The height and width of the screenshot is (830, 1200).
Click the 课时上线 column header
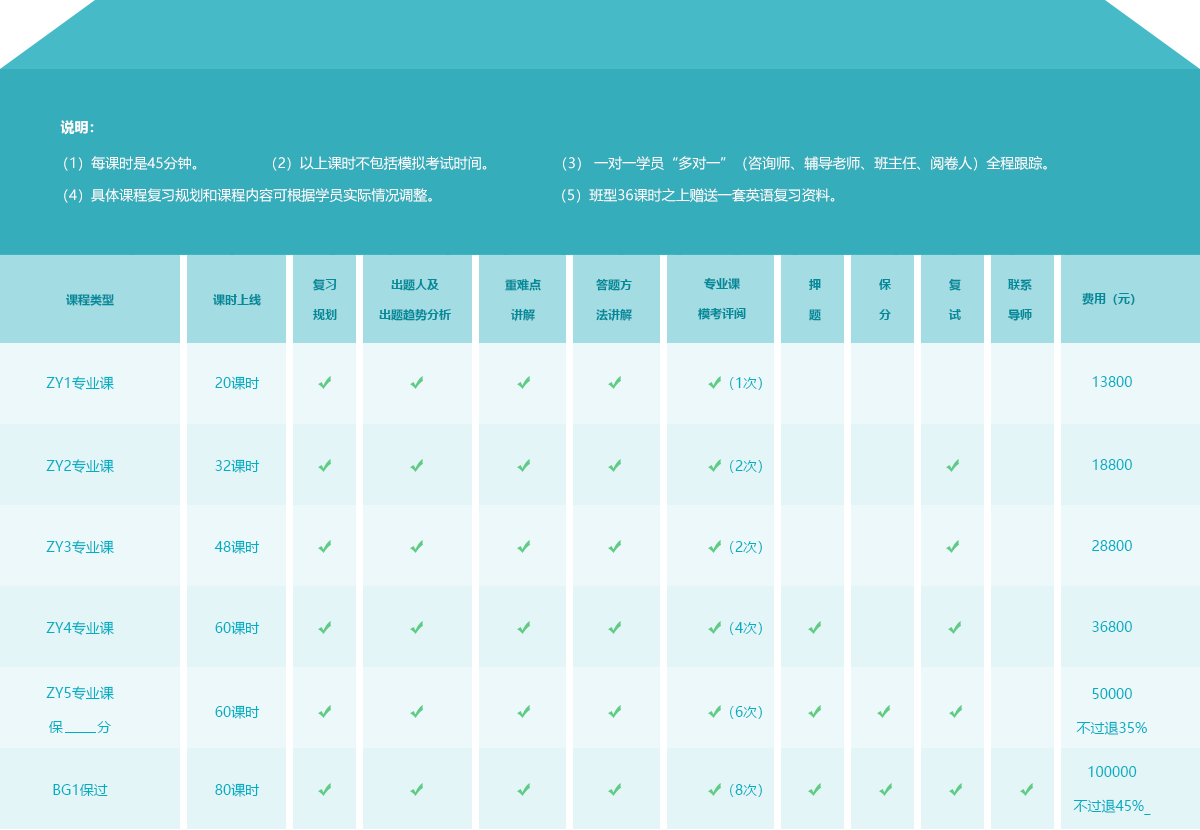[x=237, y=299]
